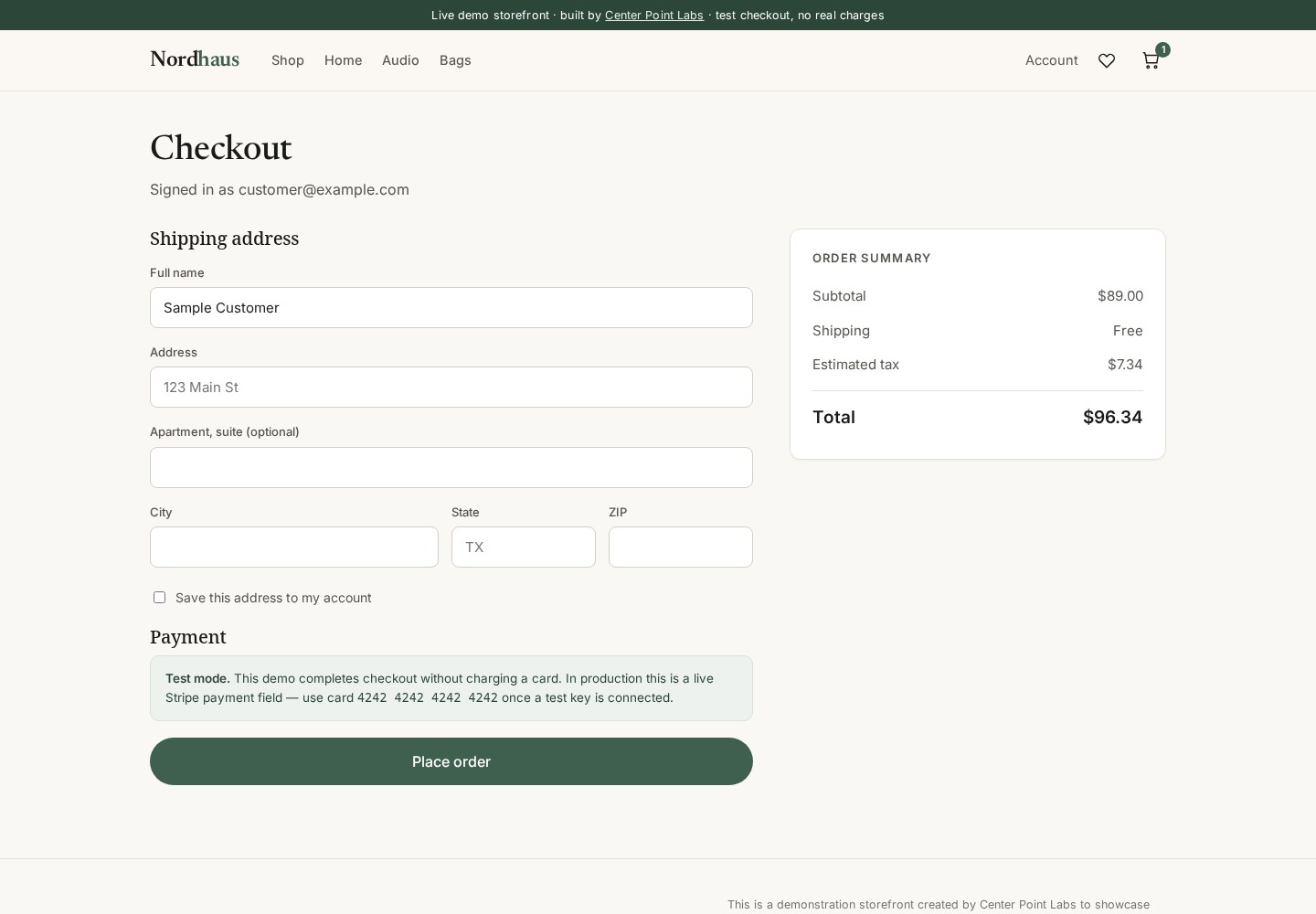This screenshot has height=914, width=1316.
Task: Click the ZIP code field
Action: (681, 547)
